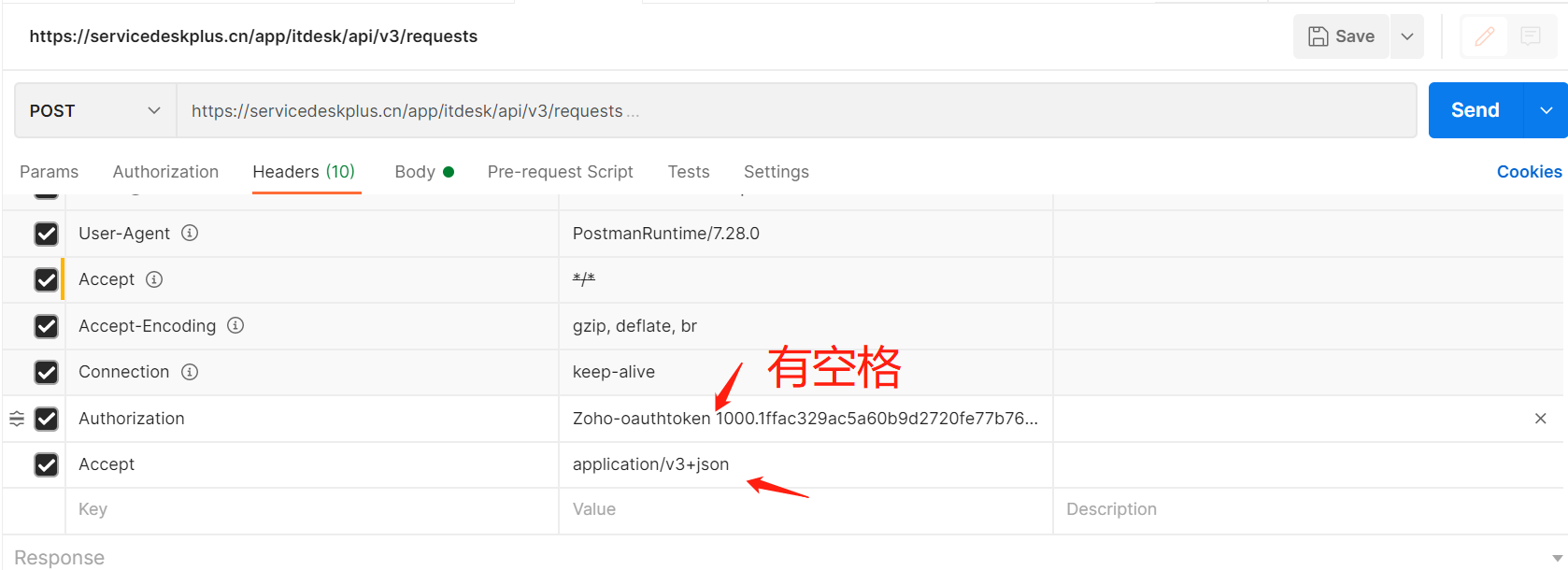
Task: Grab the Authorization row reorder handle
Action: pos(17,419)
